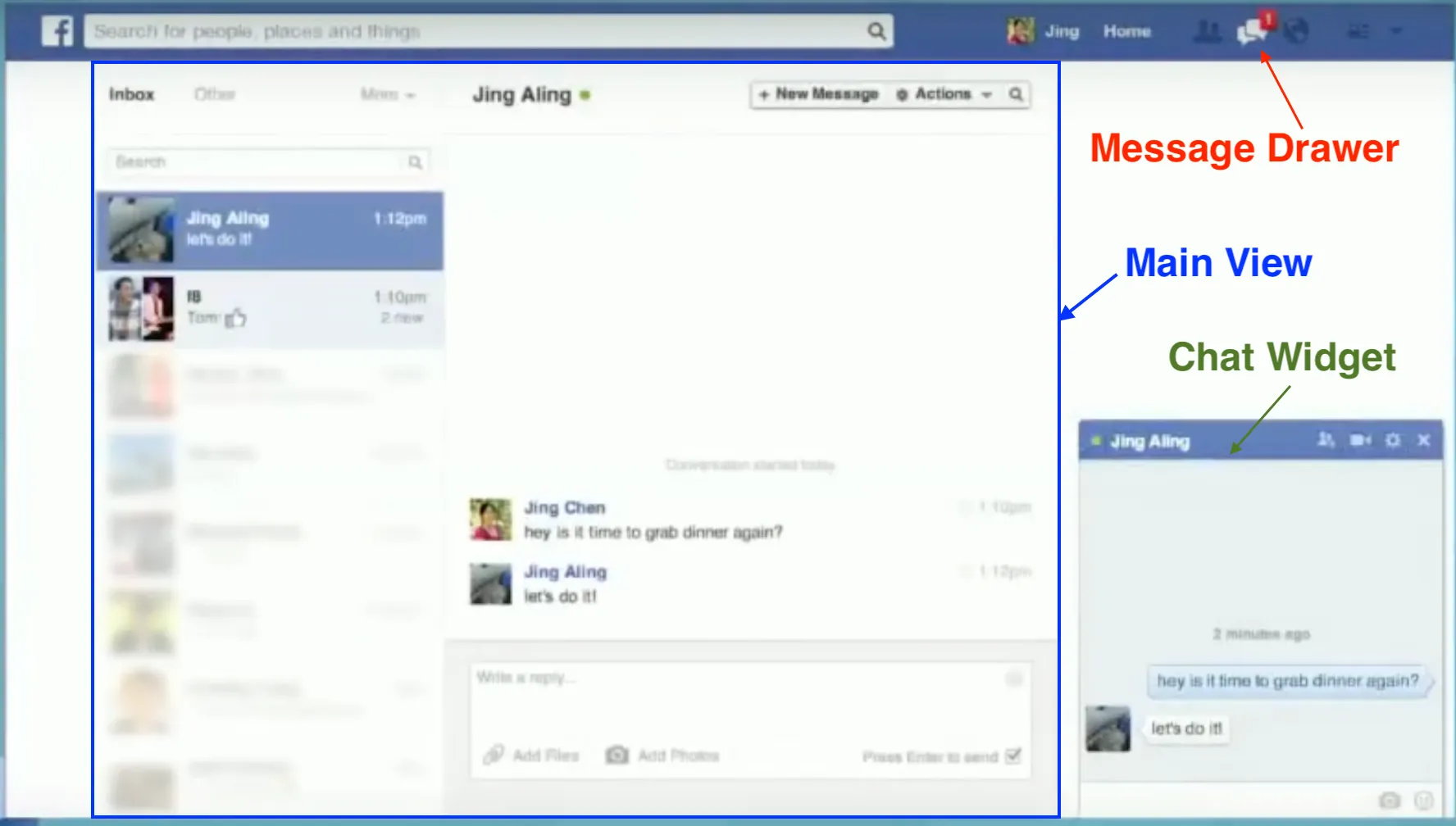
Task: Go to Home in the top bar
Action: 1126,31
